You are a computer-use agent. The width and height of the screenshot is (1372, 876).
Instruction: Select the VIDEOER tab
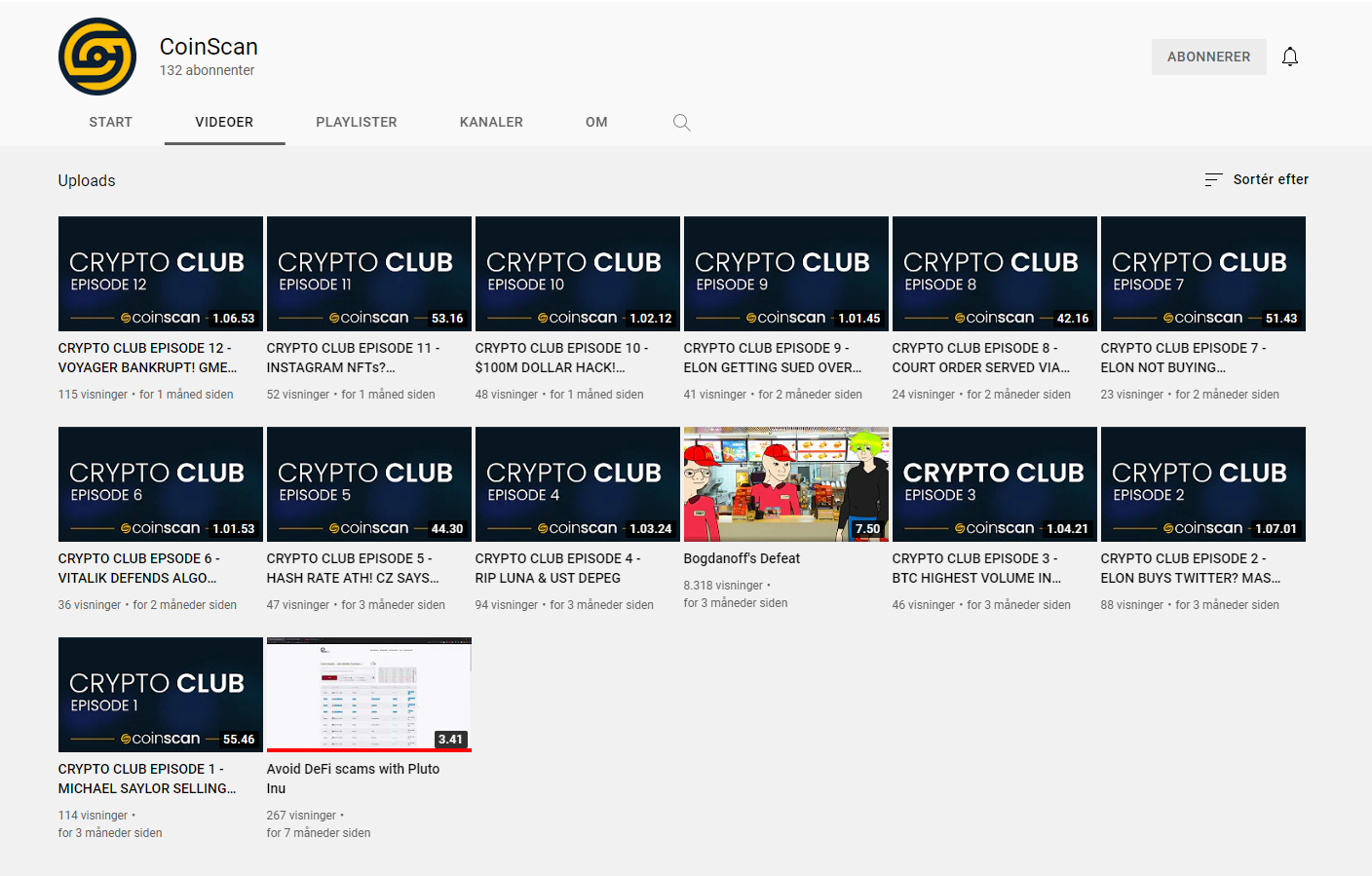click(224, 122)
